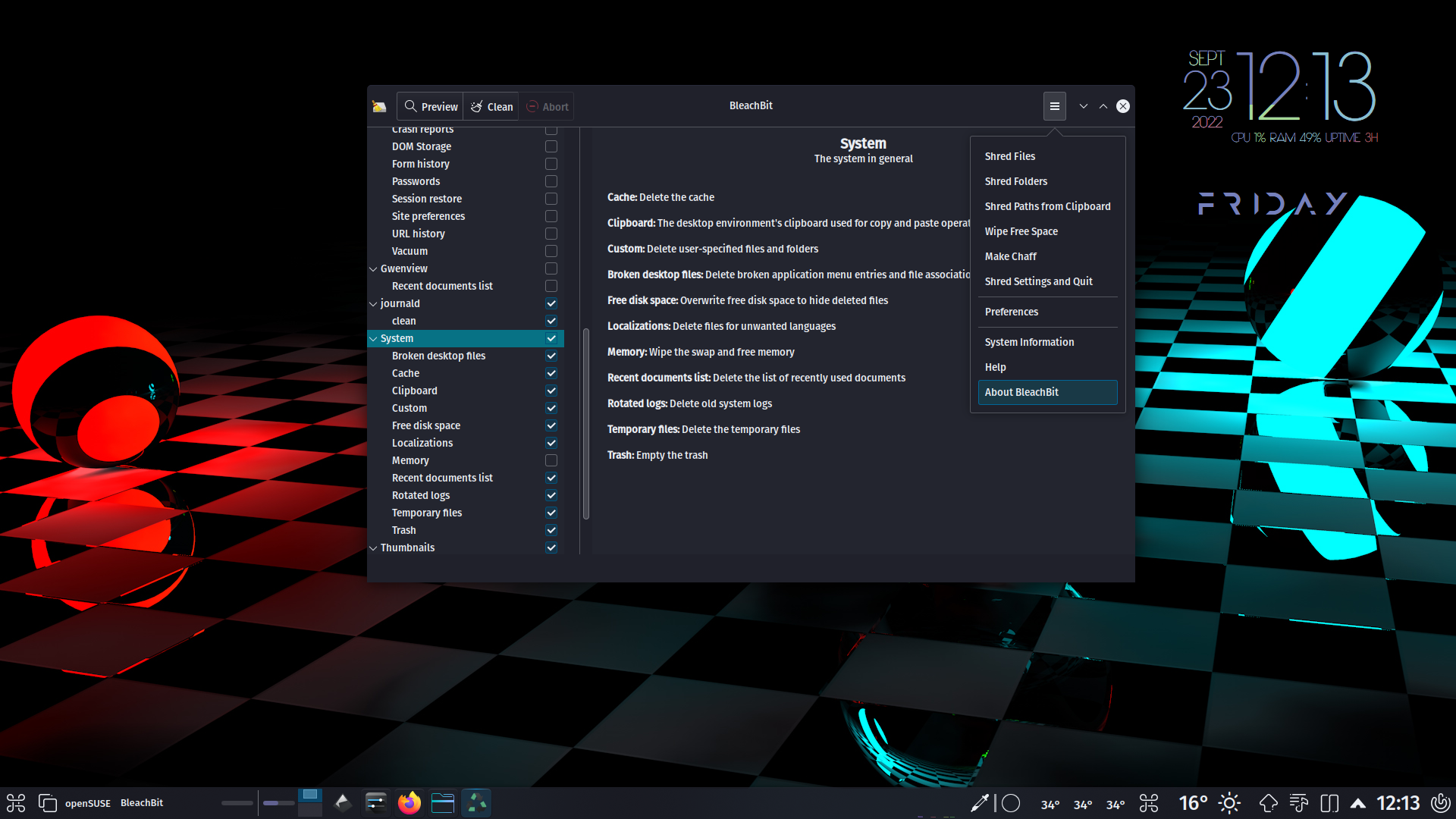Click the openSUSE label in the panel
The image size is (1456, 819).
pos(88,803)
